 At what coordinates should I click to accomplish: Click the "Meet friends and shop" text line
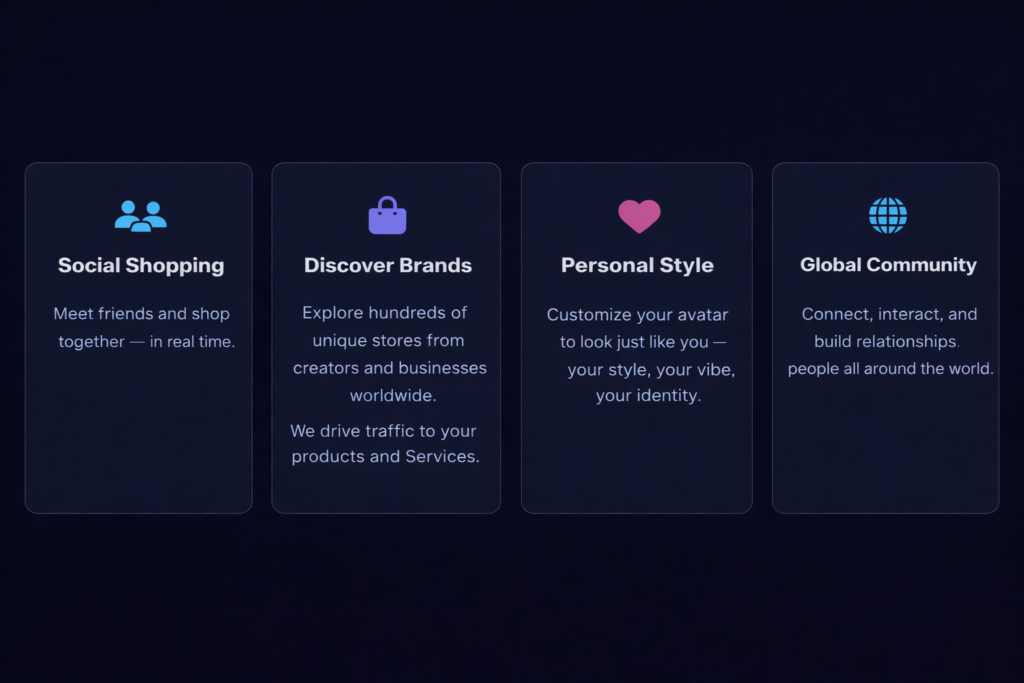pos(141,314)
